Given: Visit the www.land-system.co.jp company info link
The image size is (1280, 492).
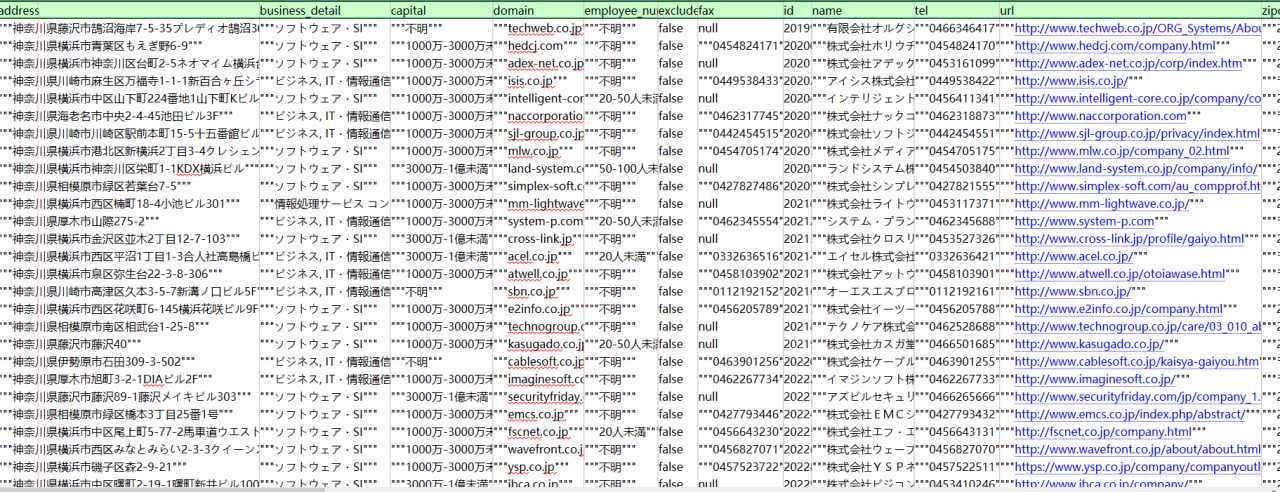Looking at the screenshot, I should (x=1135, y=169).
